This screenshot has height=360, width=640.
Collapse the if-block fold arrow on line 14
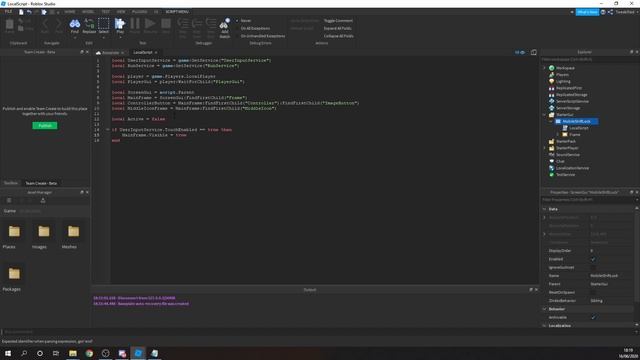pyautogui.click(x=107, y=129)
